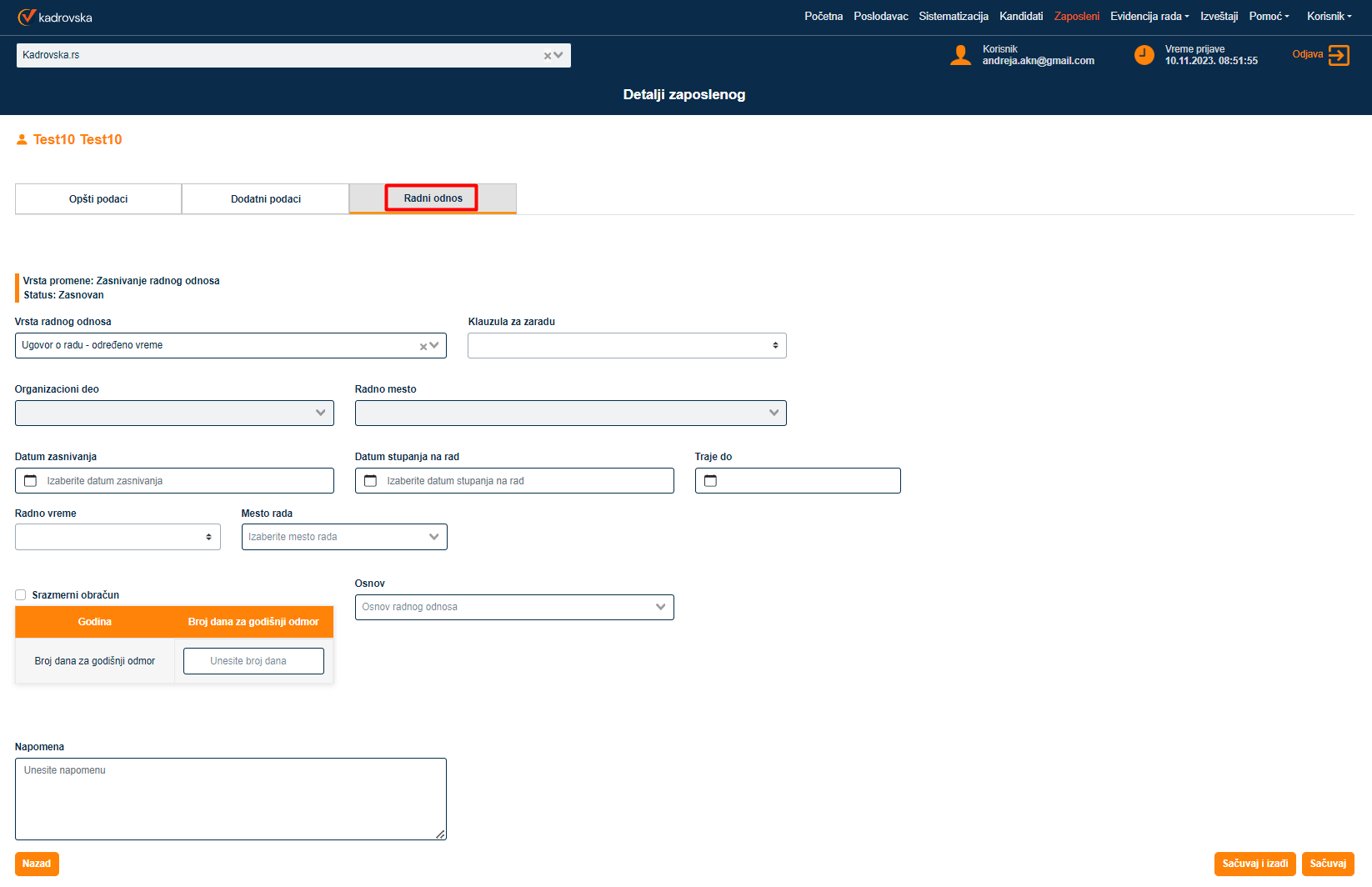Click the Napomena text area
The width and height of the screenshot is (1372, 887).
(x=231, y=799)
